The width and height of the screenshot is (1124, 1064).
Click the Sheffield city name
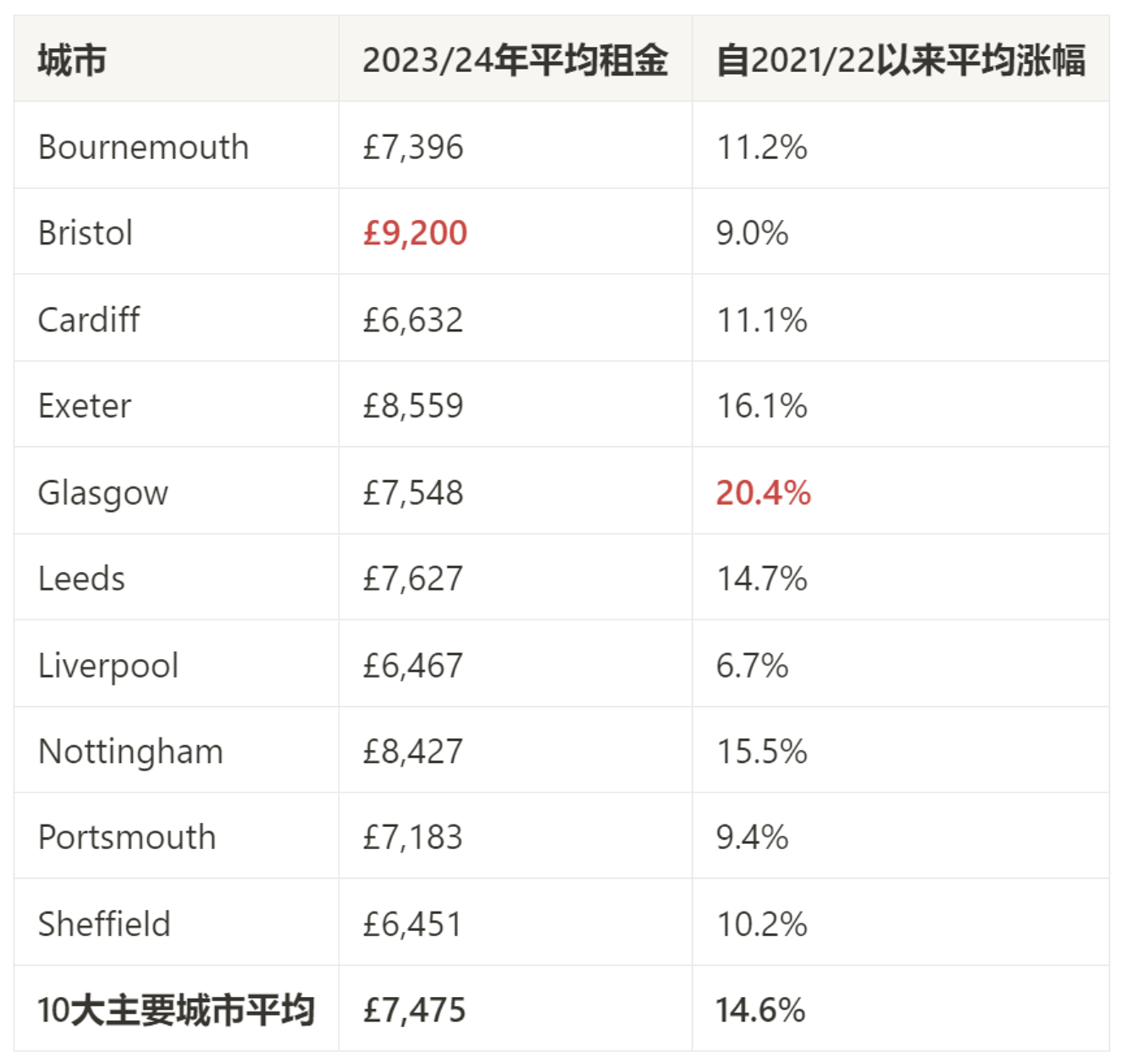105,924
